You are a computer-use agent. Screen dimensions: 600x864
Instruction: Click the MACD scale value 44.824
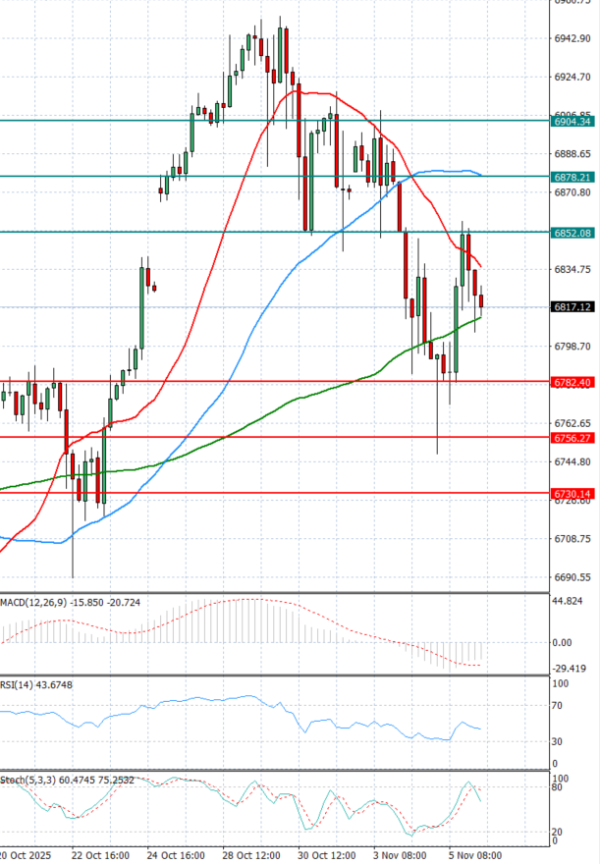[568, 602]
